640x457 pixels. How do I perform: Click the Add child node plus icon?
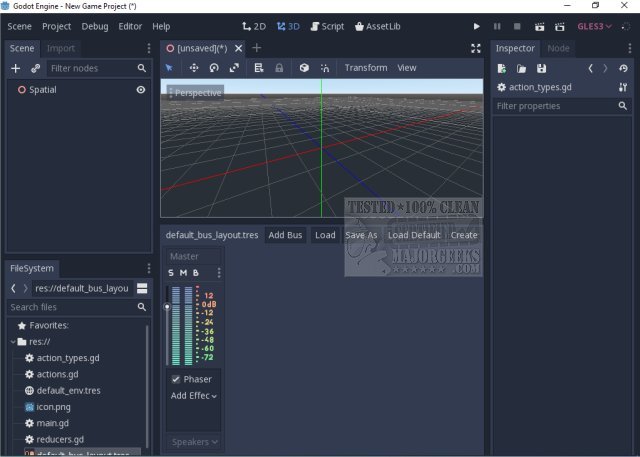tap(15, 68)
